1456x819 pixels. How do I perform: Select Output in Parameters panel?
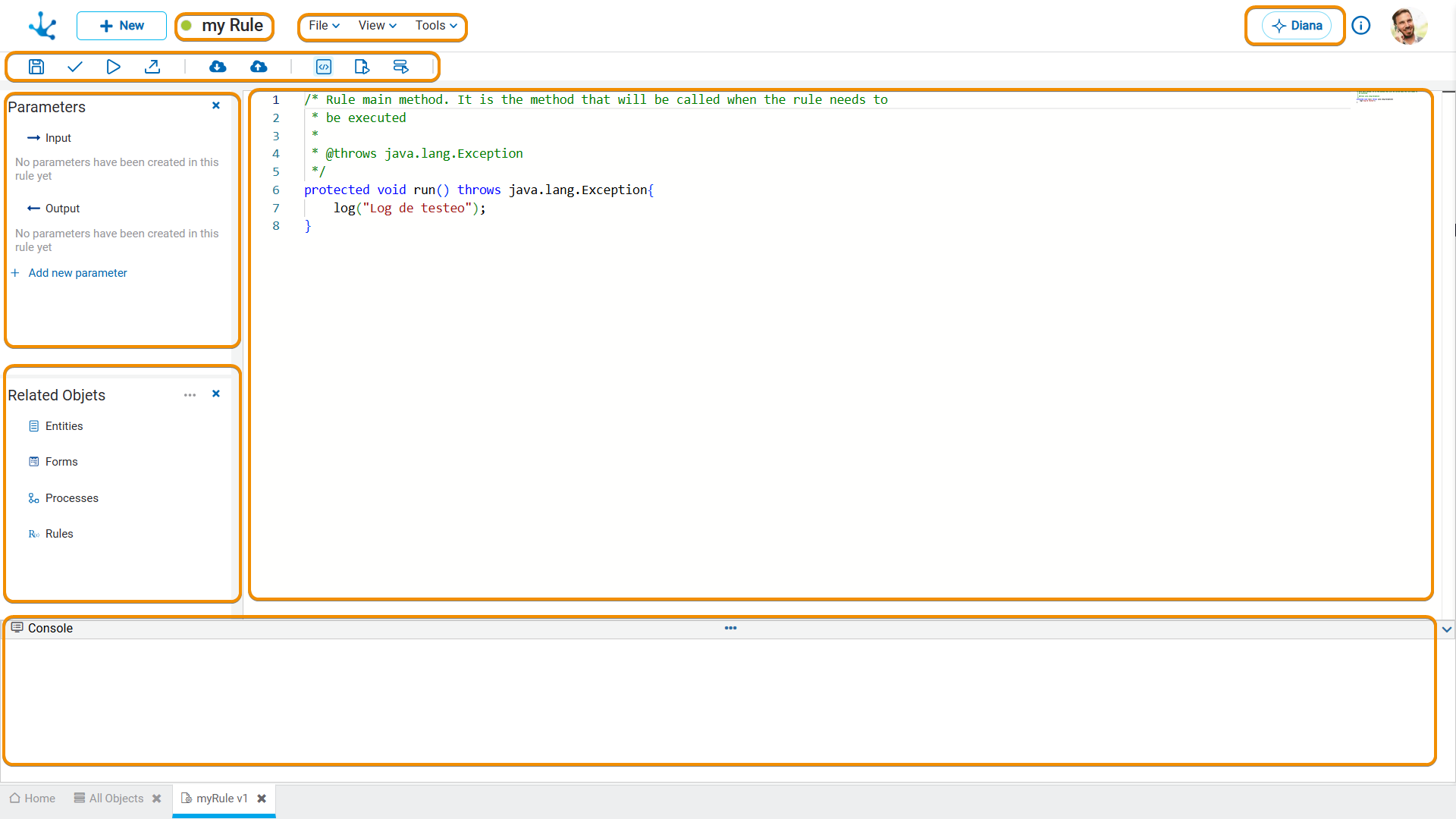(x=54, y=209)
